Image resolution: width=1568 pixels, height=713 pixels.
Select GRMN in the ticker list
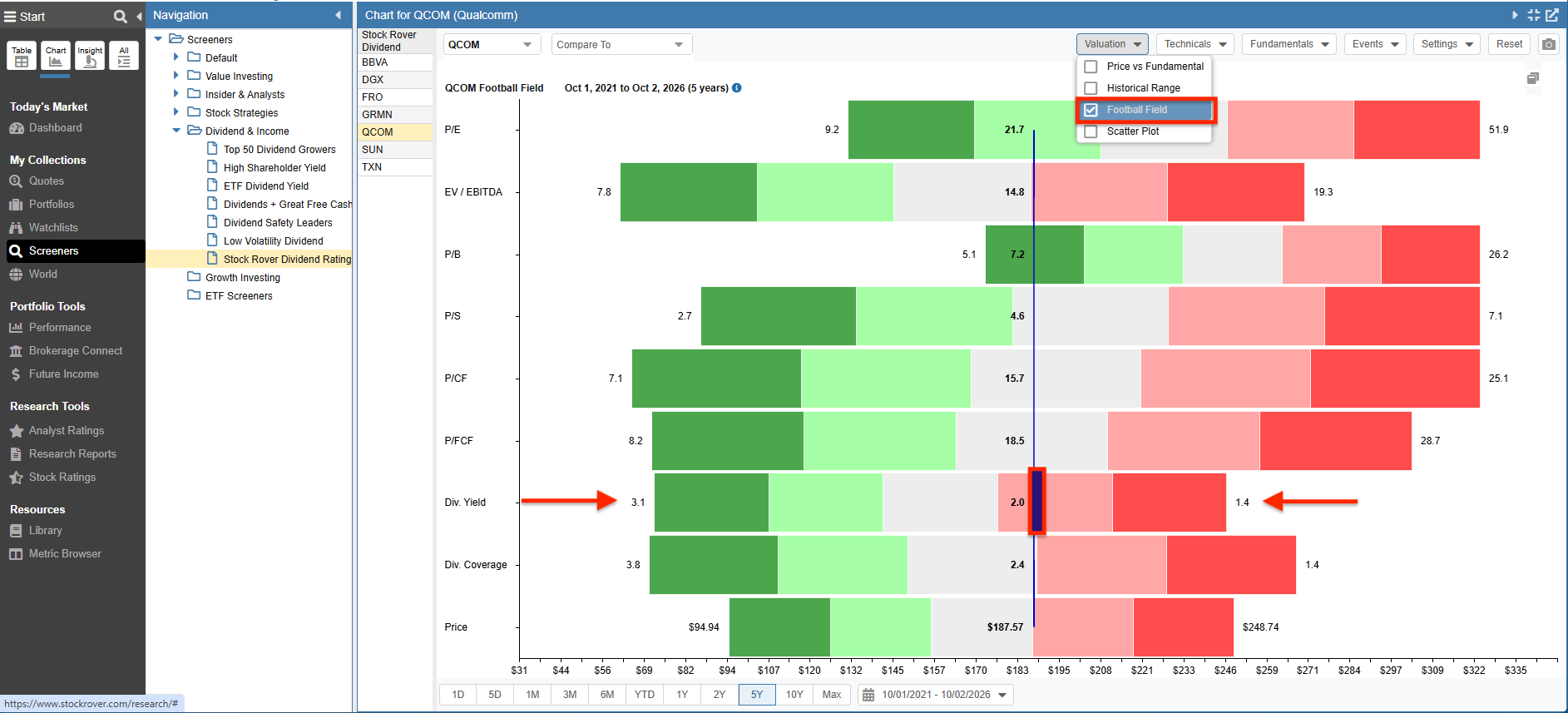pos(395,115)
